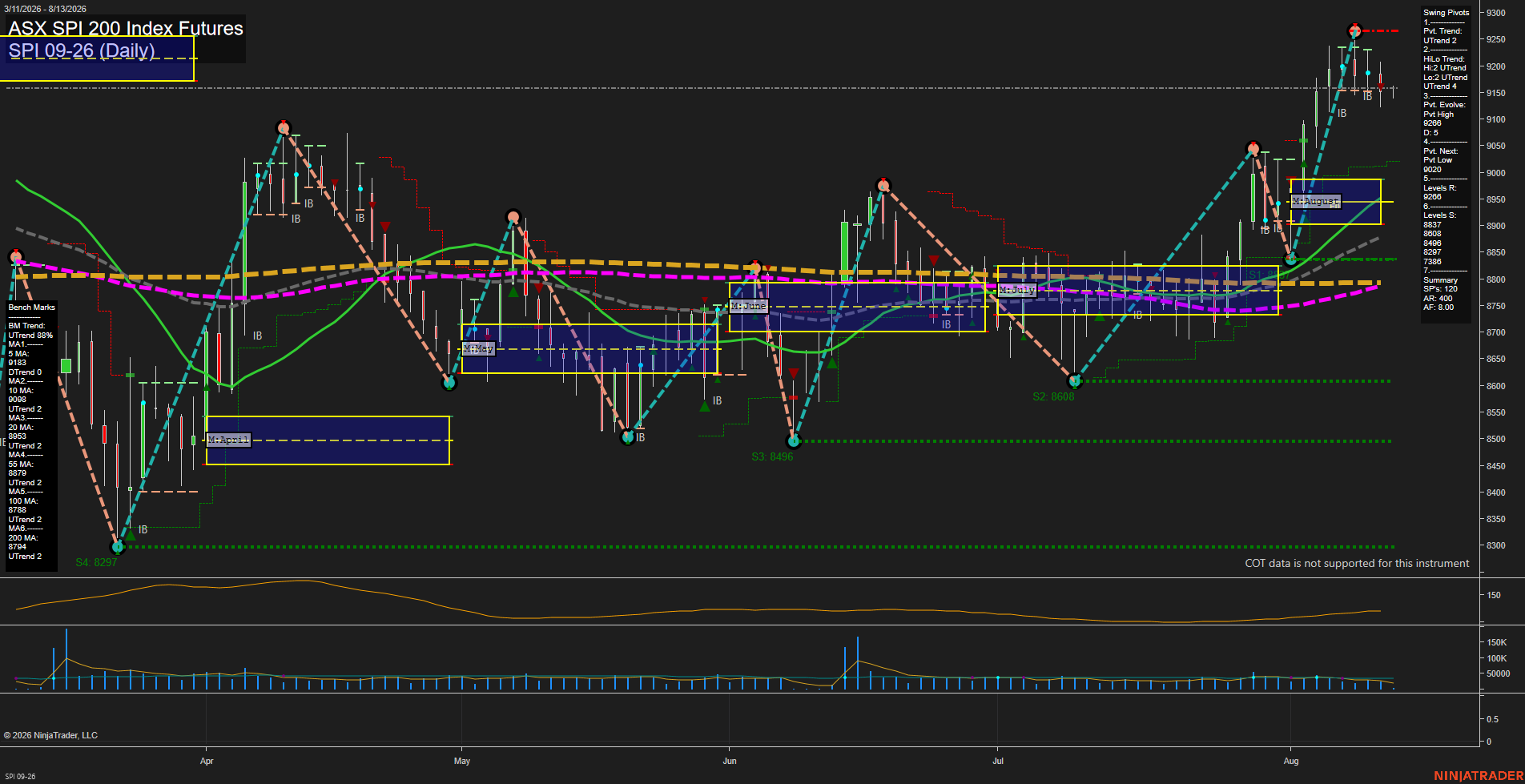Viewport: 1525px width, 784px height.
Task: Click the Jun label on the time axis
Action: pyautogui.click(x=730, y=761)
